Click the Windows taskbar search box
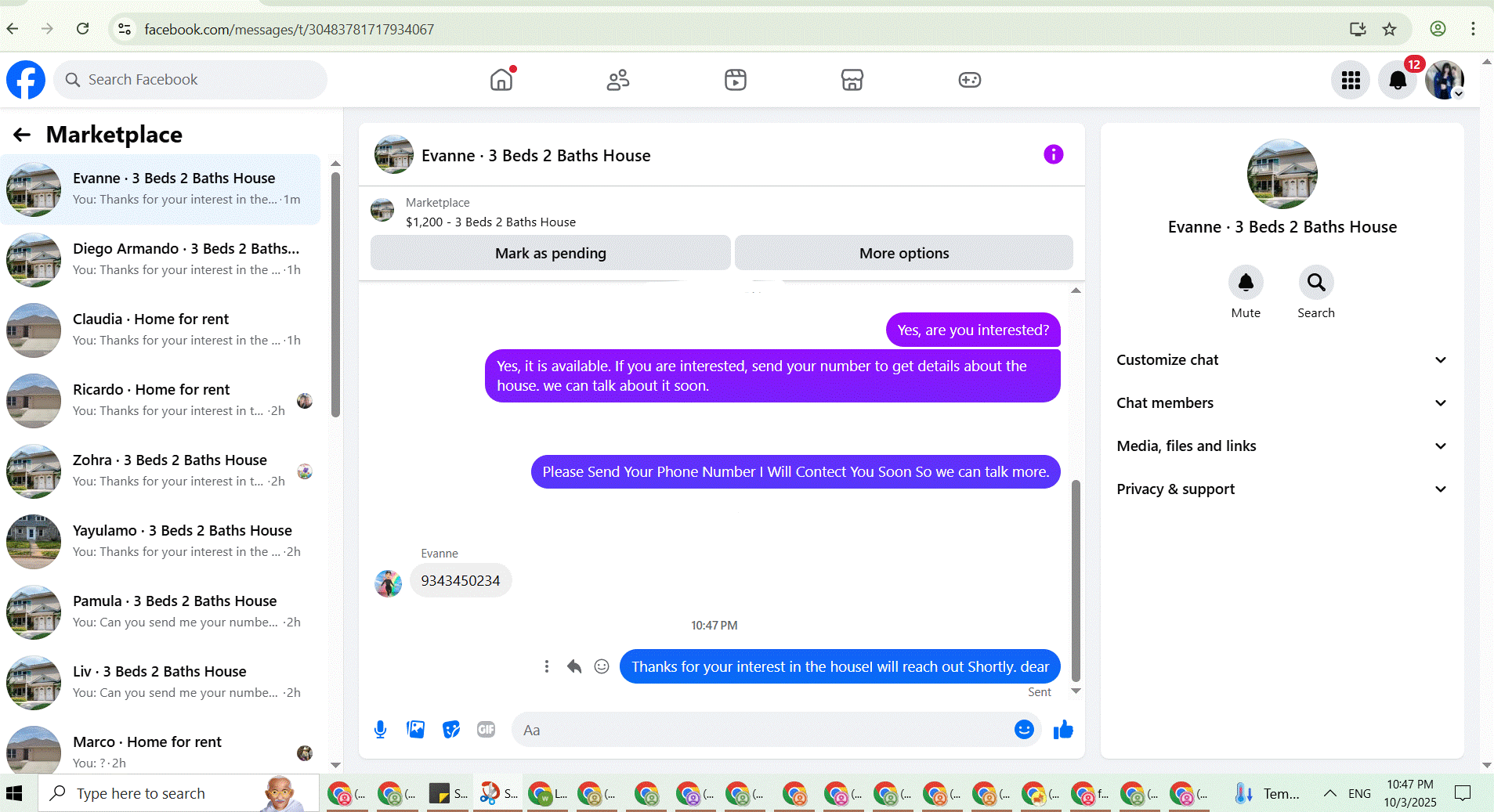Screen dimensions: 1494x812 tap(179, 793)
